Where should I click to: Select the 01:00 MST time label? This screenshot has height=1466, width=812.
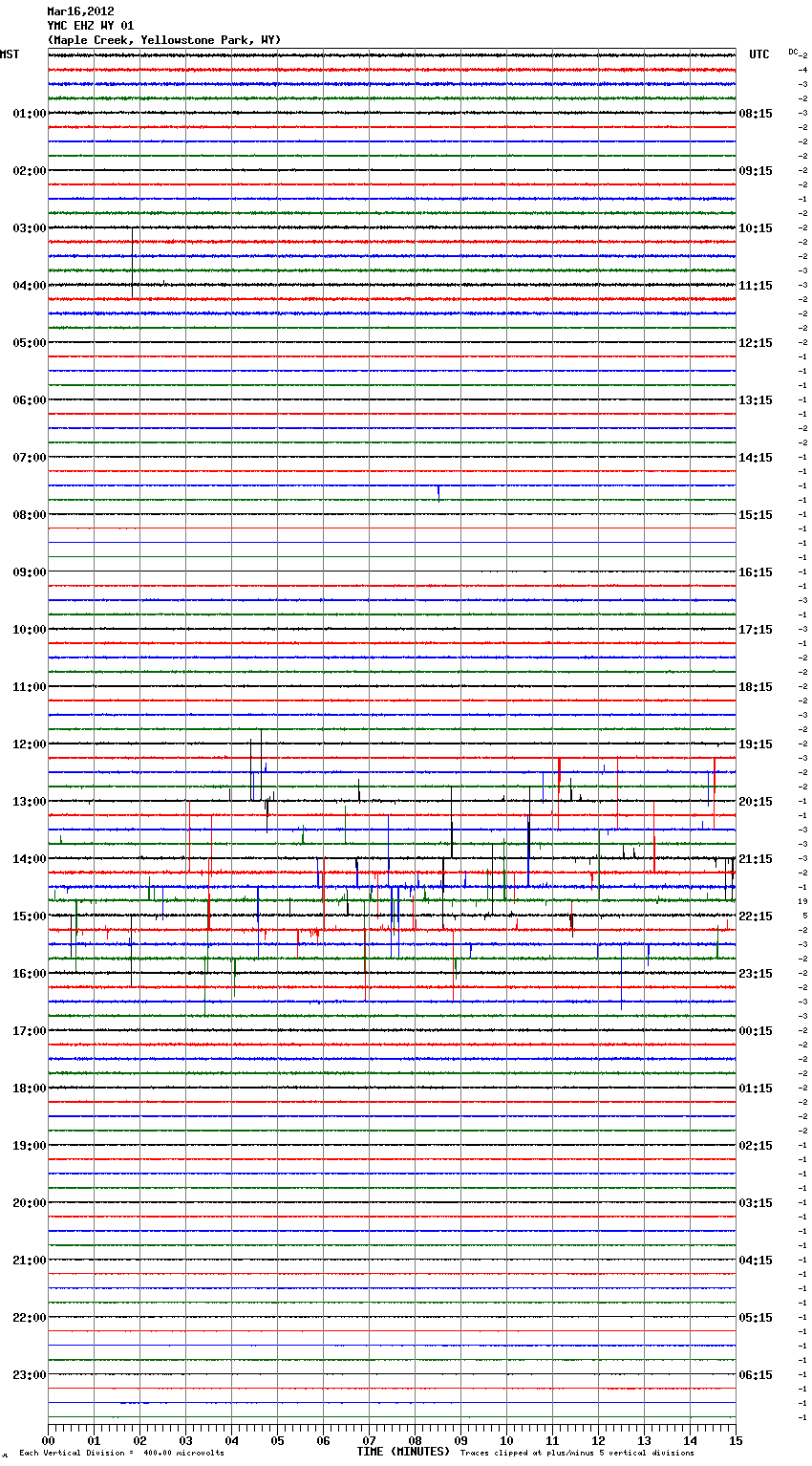click(x=29, y=114)
